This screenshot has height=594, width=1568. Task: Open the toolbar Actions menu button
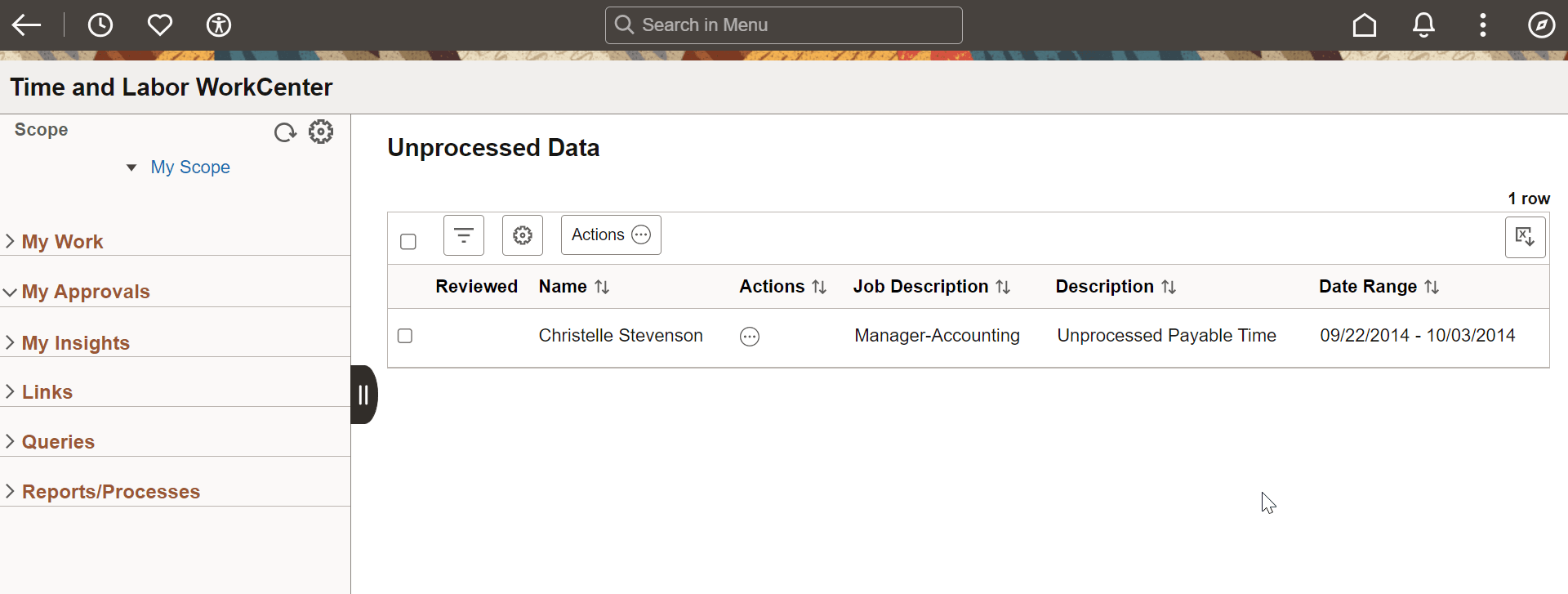611,235
